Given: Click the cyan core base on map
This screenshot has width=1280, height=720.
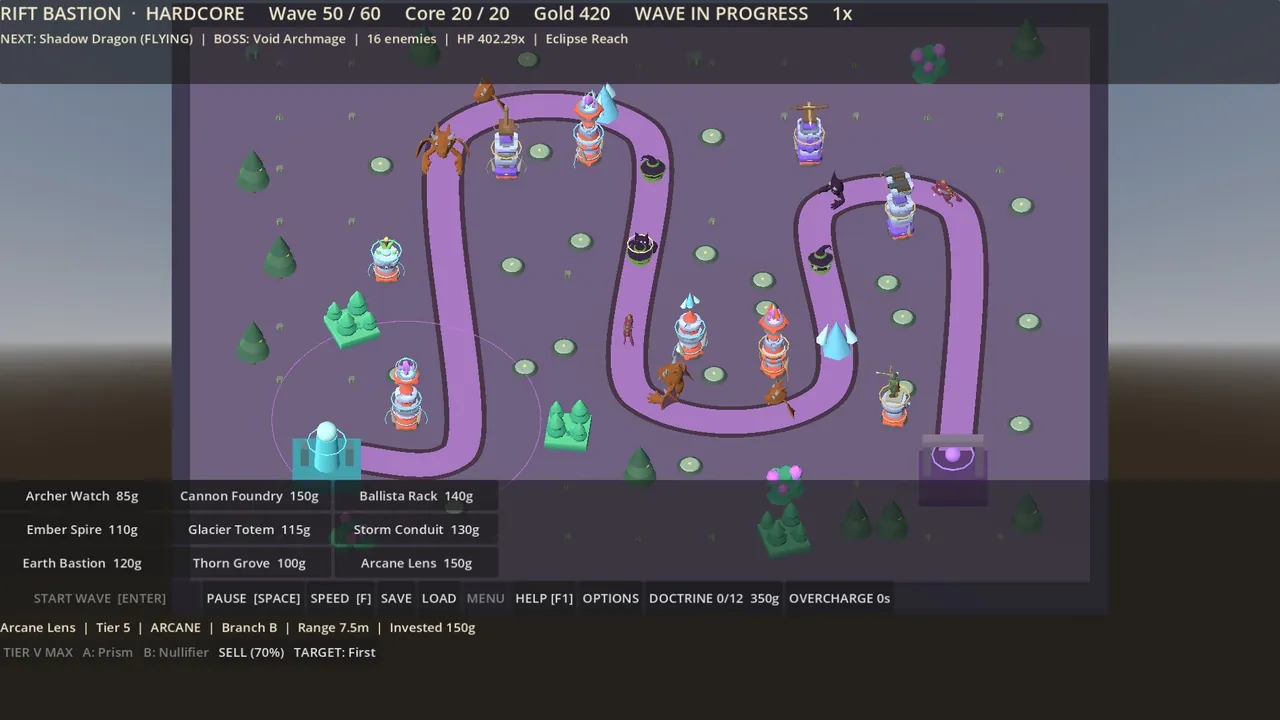Looking at the screenshot, I should pyautogui.click(x=326, y=450).
